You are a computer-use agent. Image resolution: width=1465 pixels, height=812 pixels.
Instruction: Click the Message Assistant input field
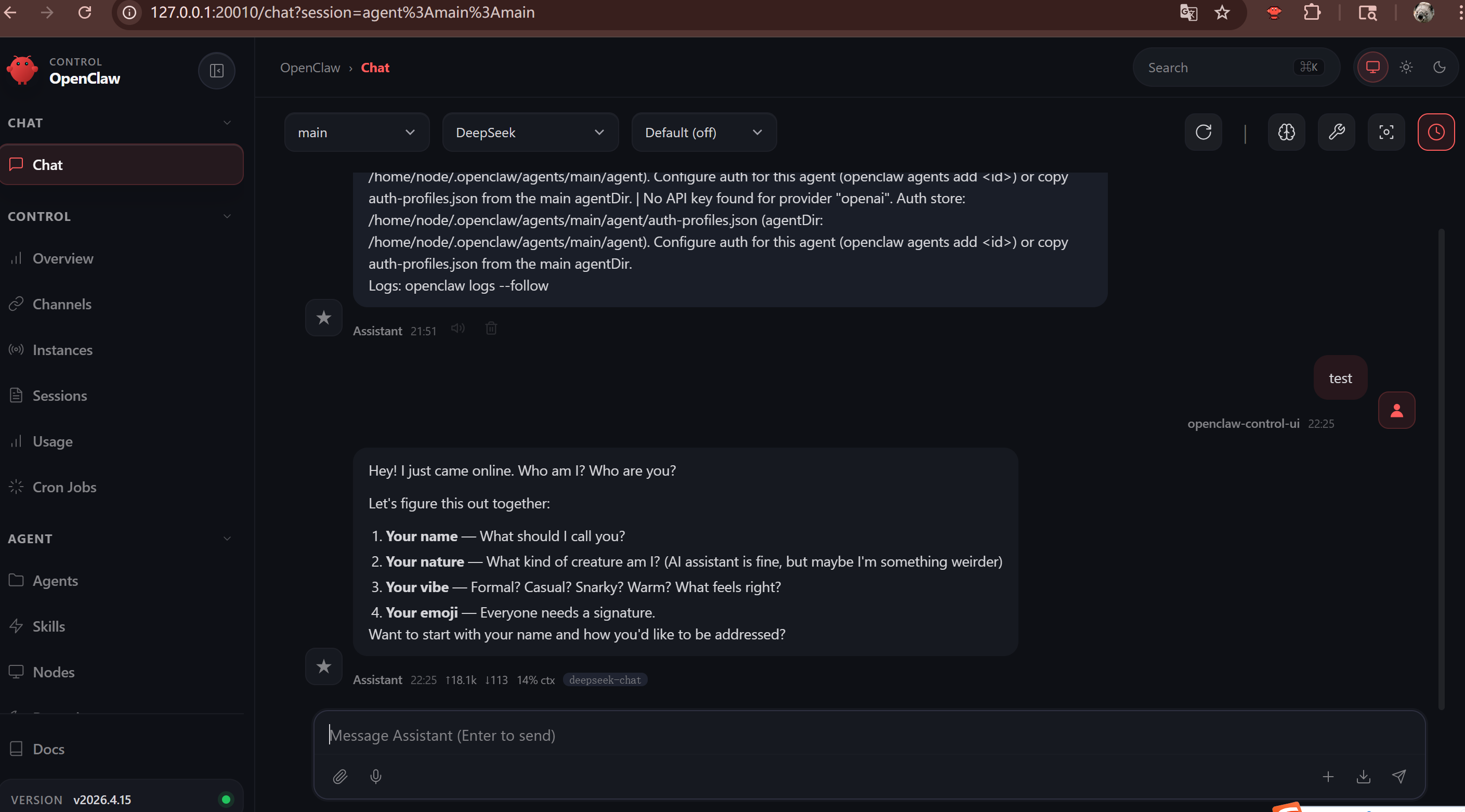(869, 736)
